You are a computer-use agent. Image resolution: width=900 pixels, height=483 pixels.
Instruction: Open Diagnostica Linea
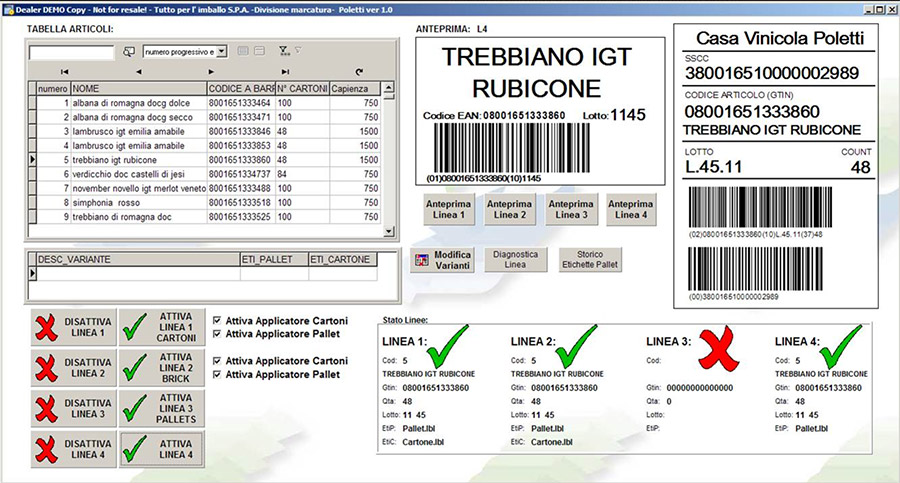(x=515, y=260)
